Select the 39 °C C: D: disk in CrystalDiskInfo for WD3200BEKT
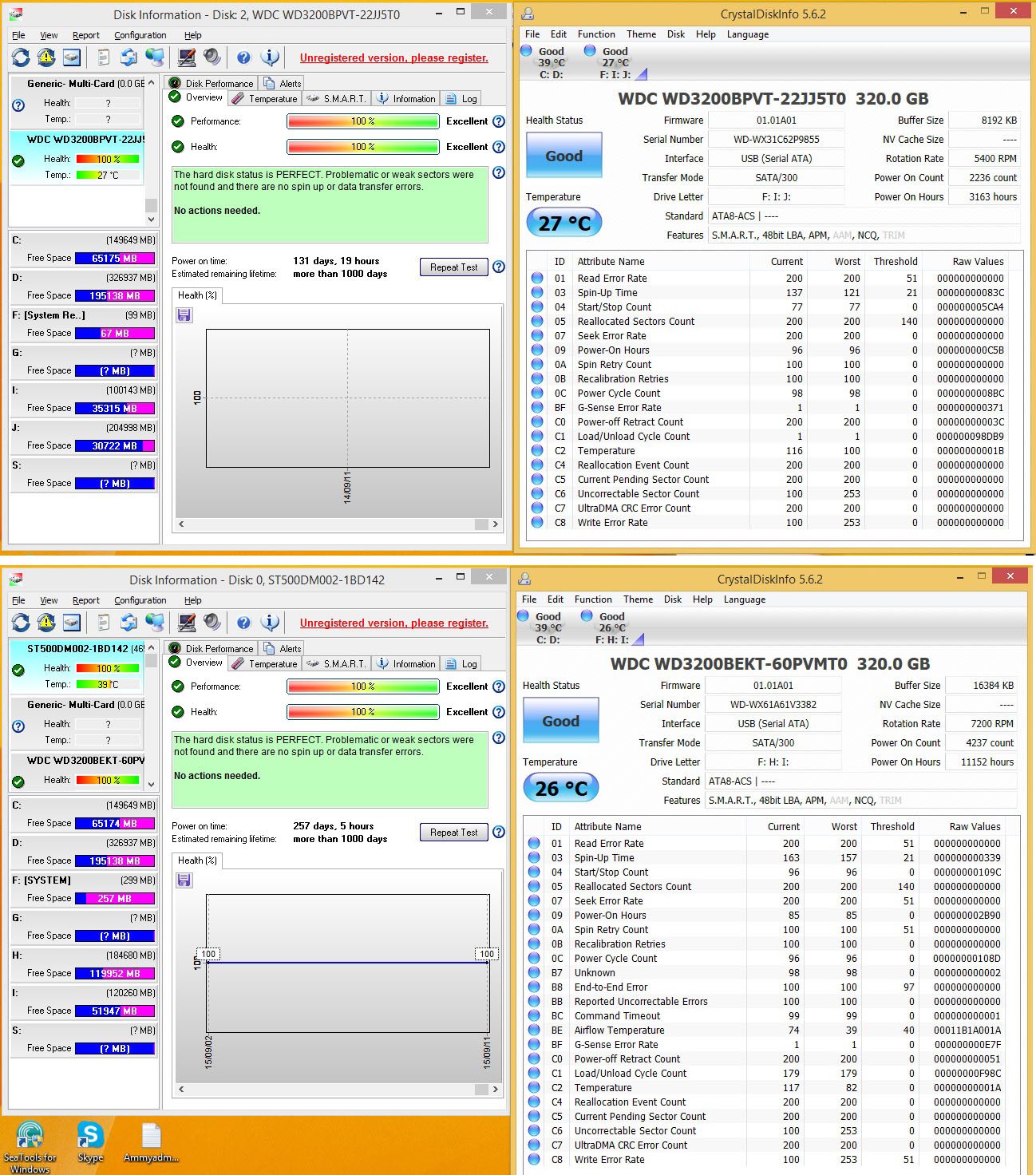The height and width of the screenshot is (1175, 1036). point(548,627)
